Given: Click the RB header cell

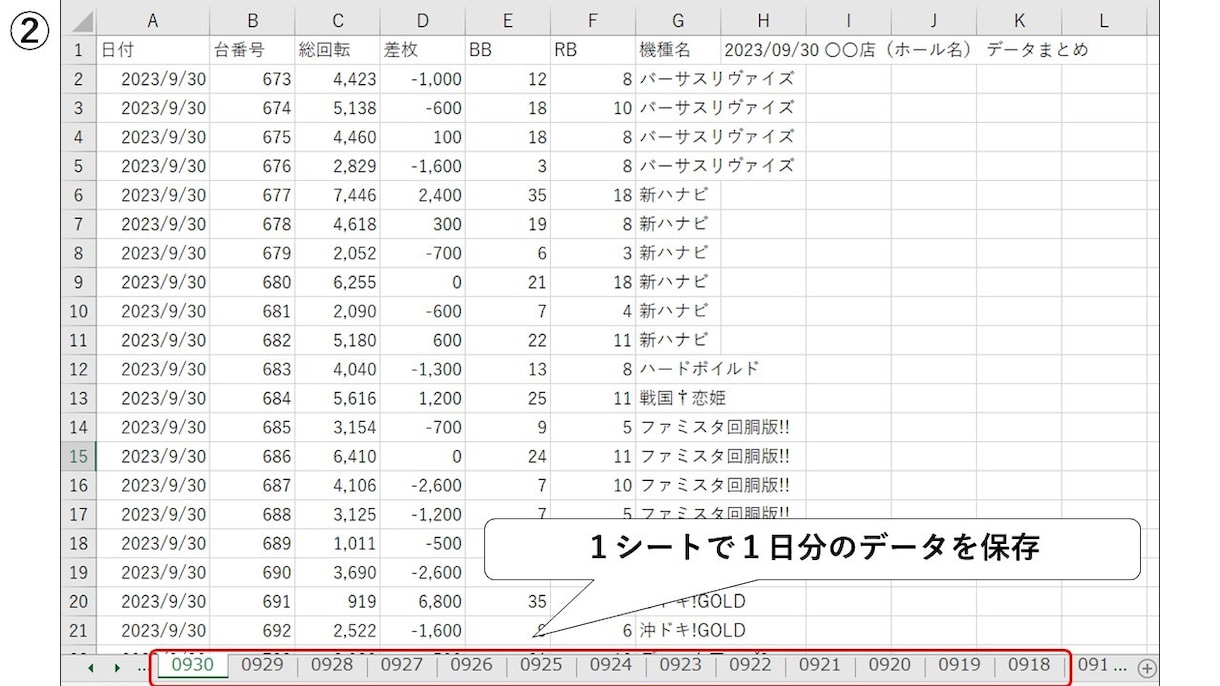Looking at the screenshot, I should point(593,50).
